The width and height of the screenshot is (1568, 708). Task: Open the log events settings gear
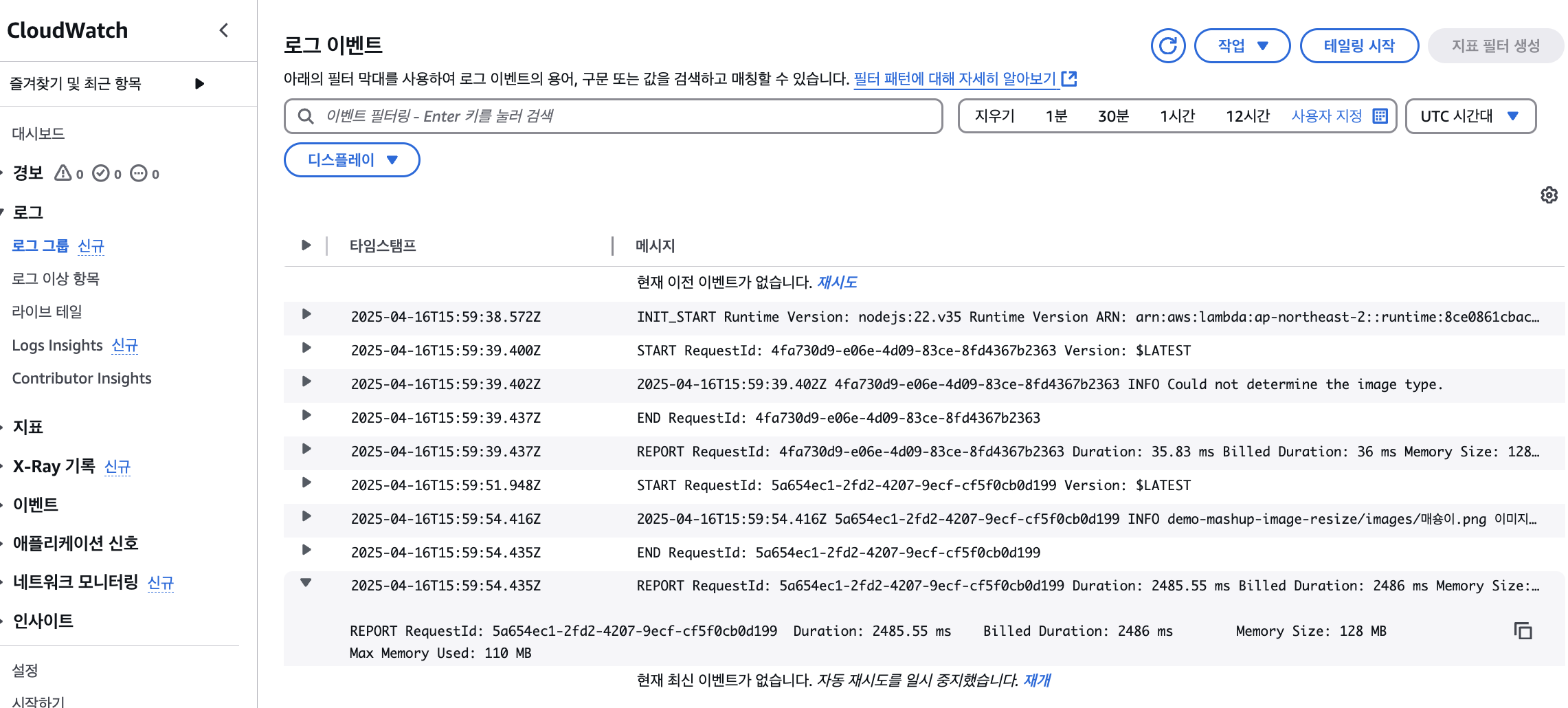[1549, 195]
